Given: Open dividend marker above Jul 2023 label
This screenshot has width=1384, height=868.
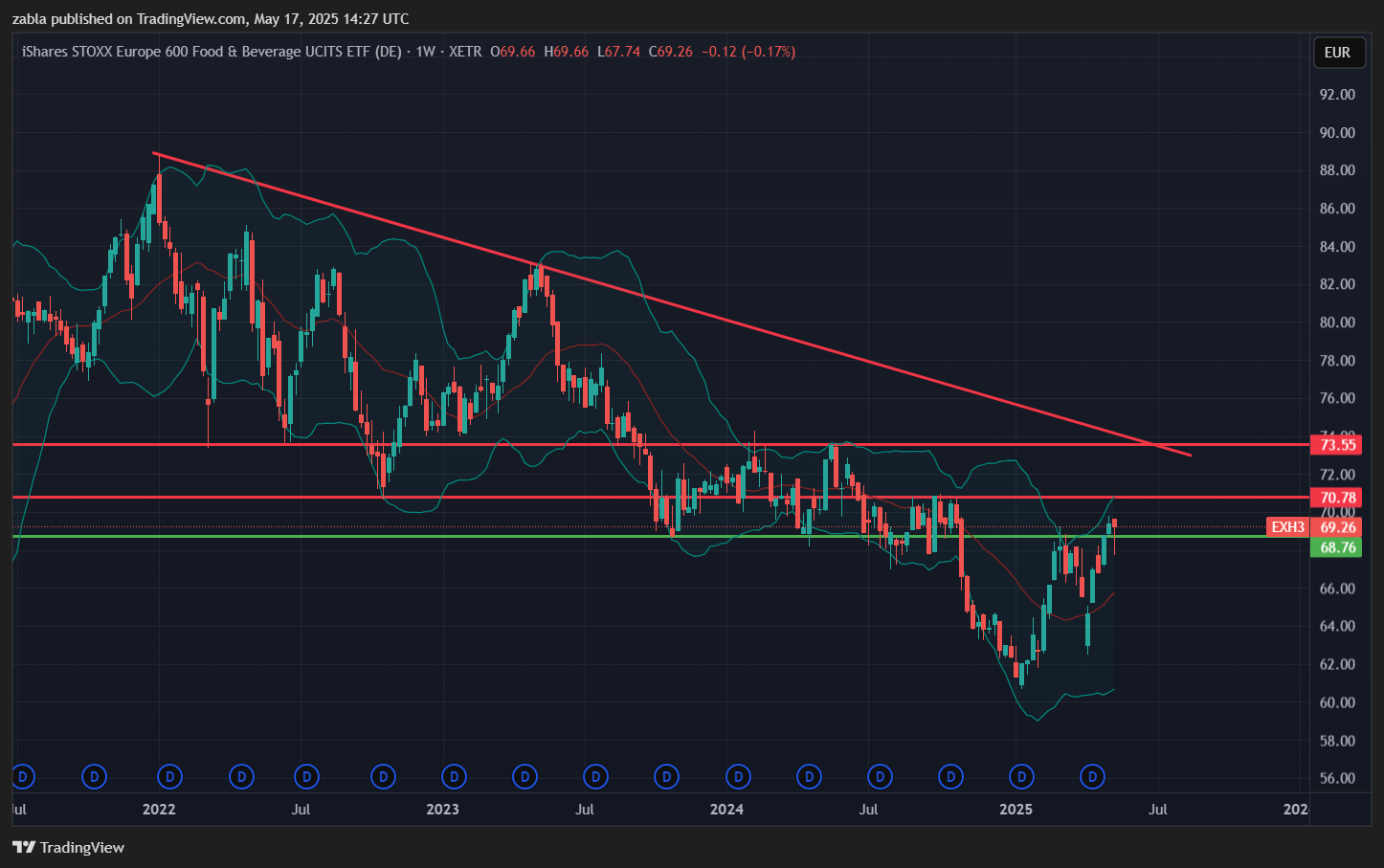Looking at the screenshot, I should pyautogui.click(x=595, y=776).
